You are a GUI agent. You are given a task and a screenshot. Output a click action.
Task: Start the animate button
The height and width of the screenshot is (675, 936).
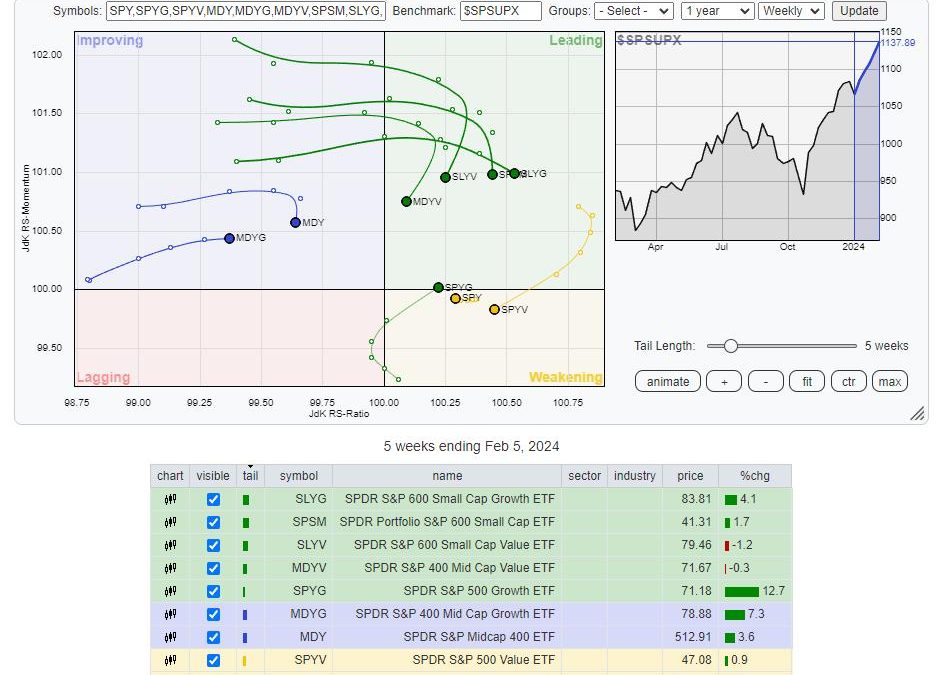[x=668, y=381]
